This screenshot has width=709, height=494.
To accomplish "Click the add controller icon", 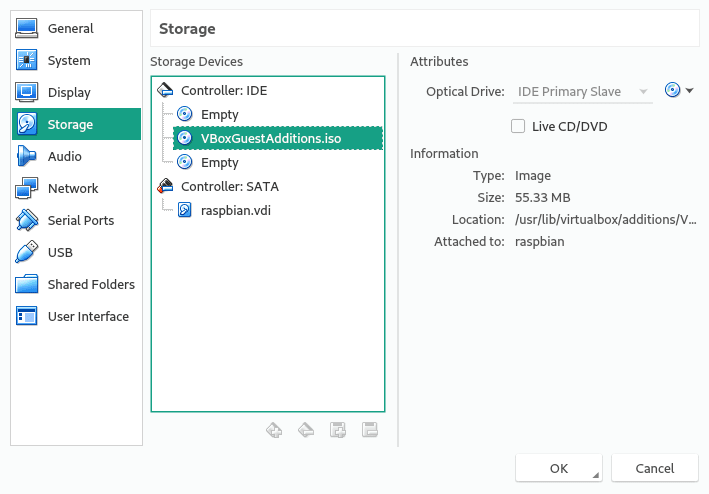I will pos(274,429).
